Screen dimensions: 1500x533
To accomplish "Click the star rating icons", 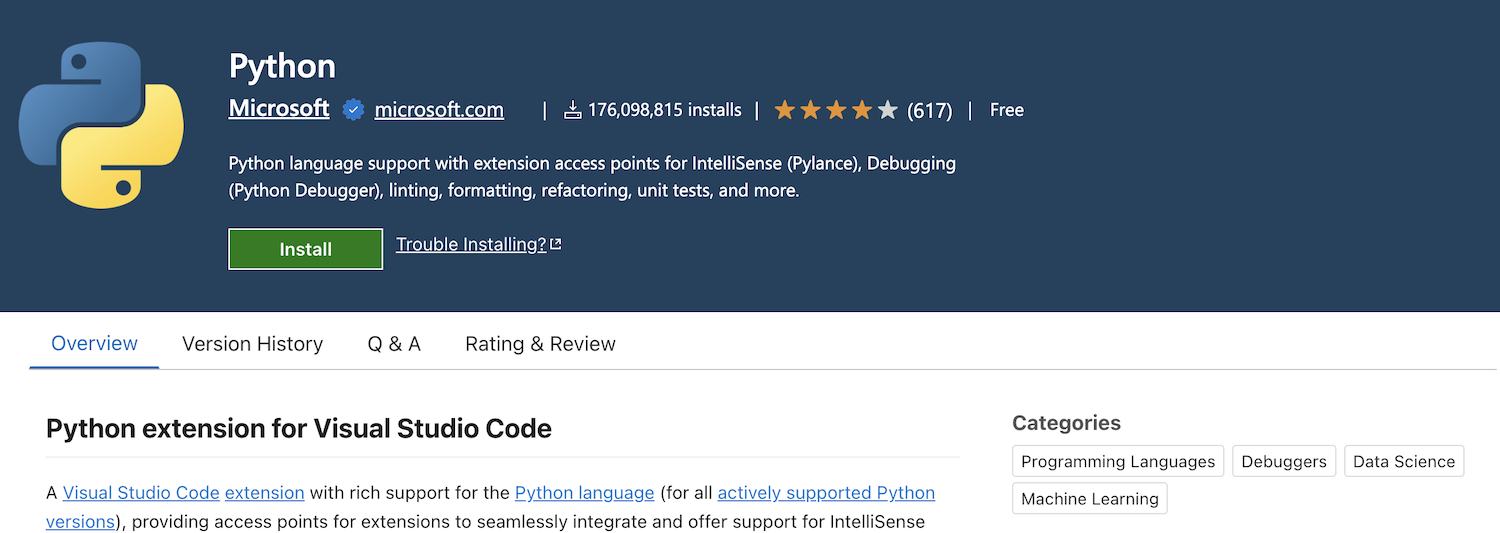I will (x=836, y=110).
